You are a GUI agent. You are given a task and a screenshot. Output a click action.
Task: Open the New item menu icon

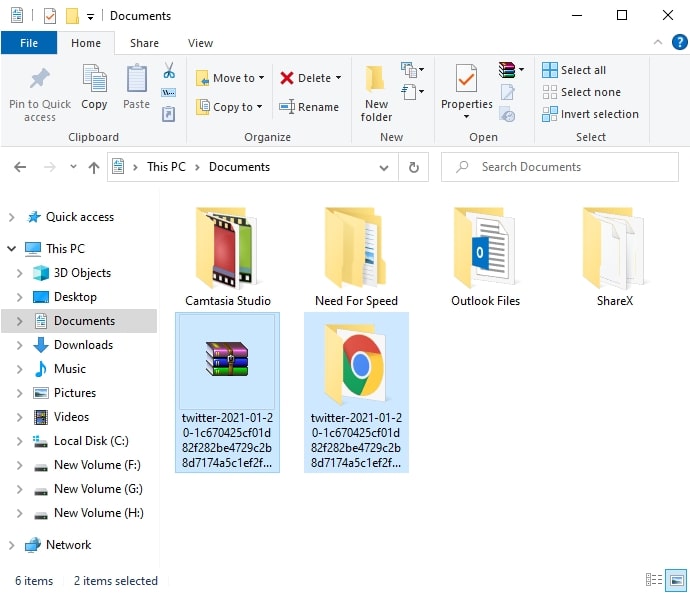[x=412, y=70]
